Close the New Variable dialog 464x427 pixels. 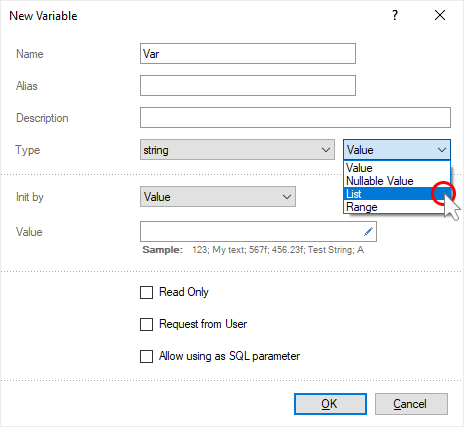coord(440,15)
